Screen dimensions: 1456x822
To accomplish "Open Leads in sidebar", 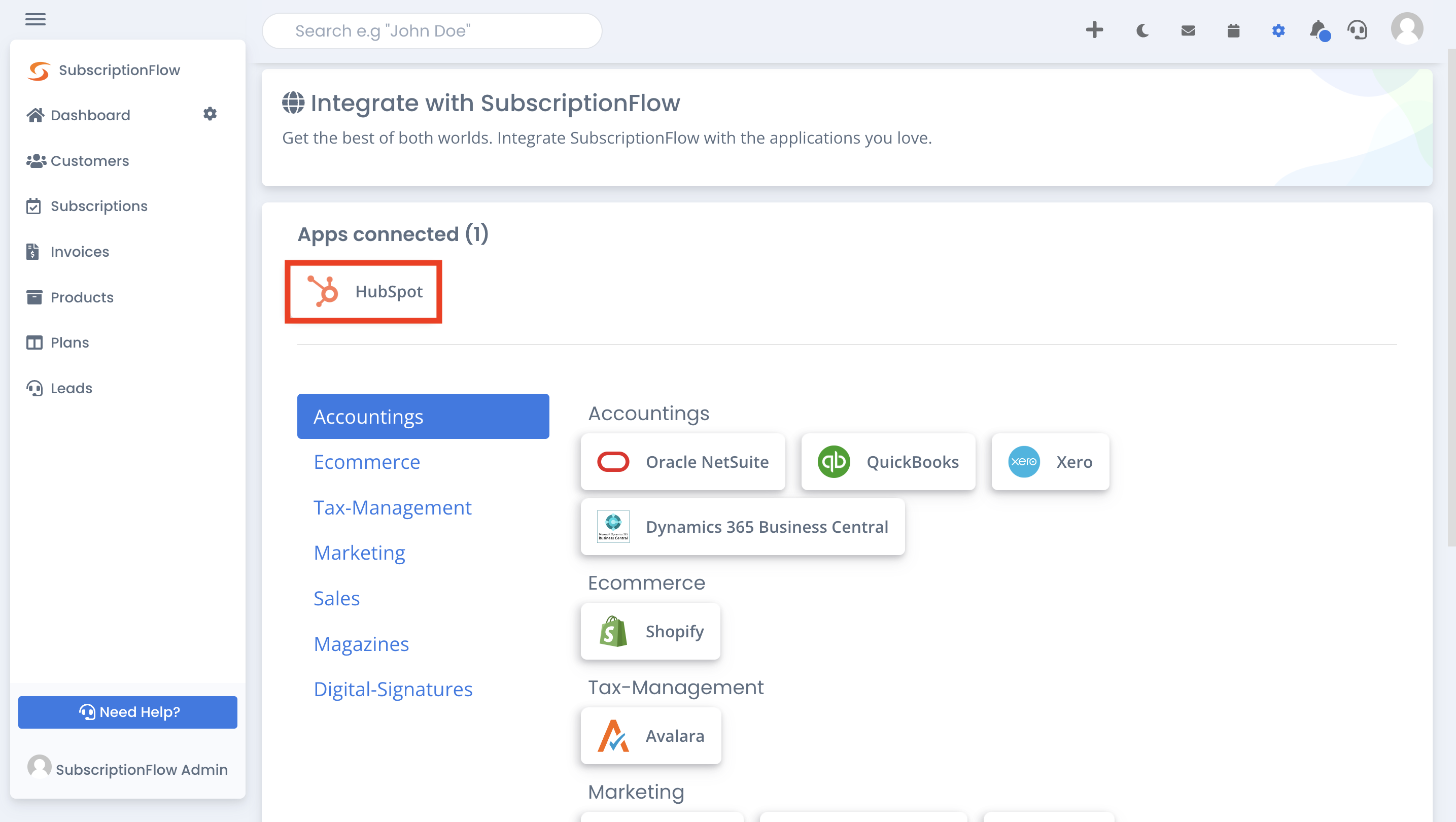I will [x=59, y=388].
